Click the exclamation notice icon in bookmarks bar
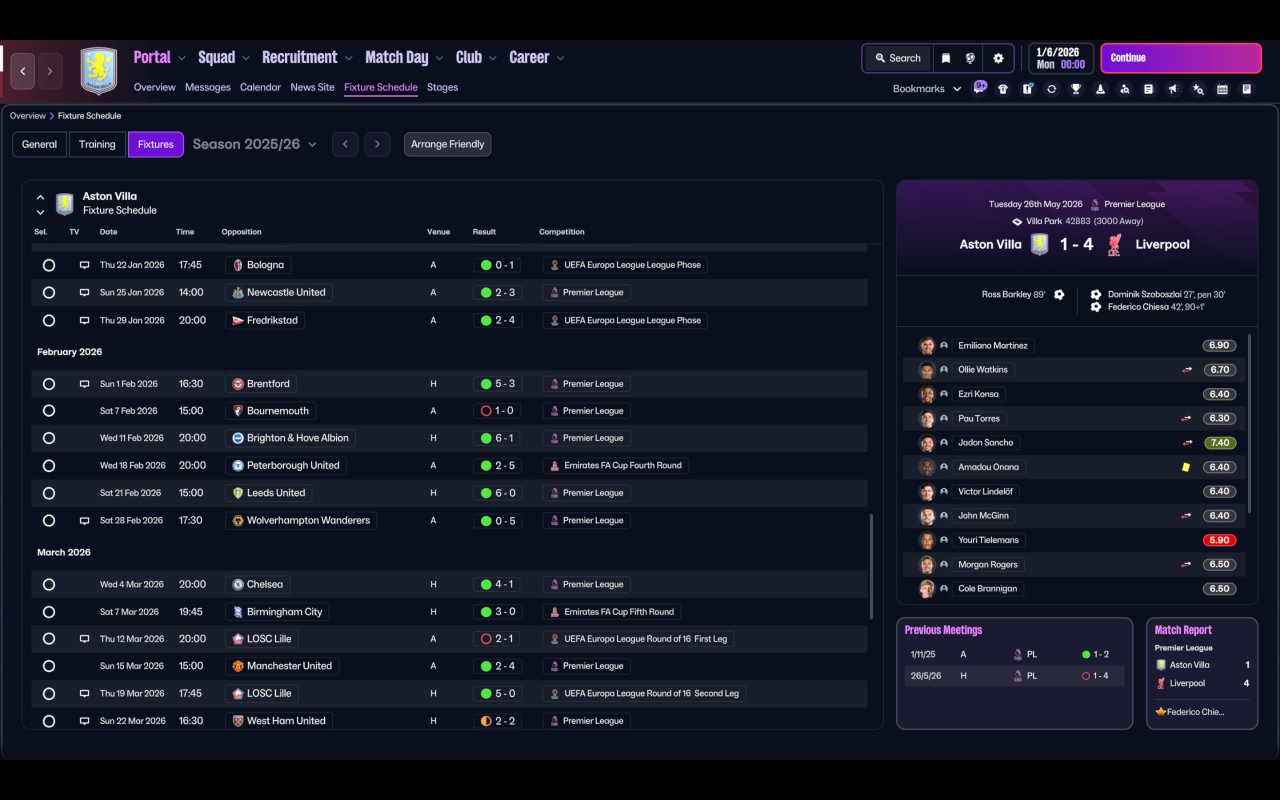This screenshot has height=800, width=1280. pos(1027,89)
